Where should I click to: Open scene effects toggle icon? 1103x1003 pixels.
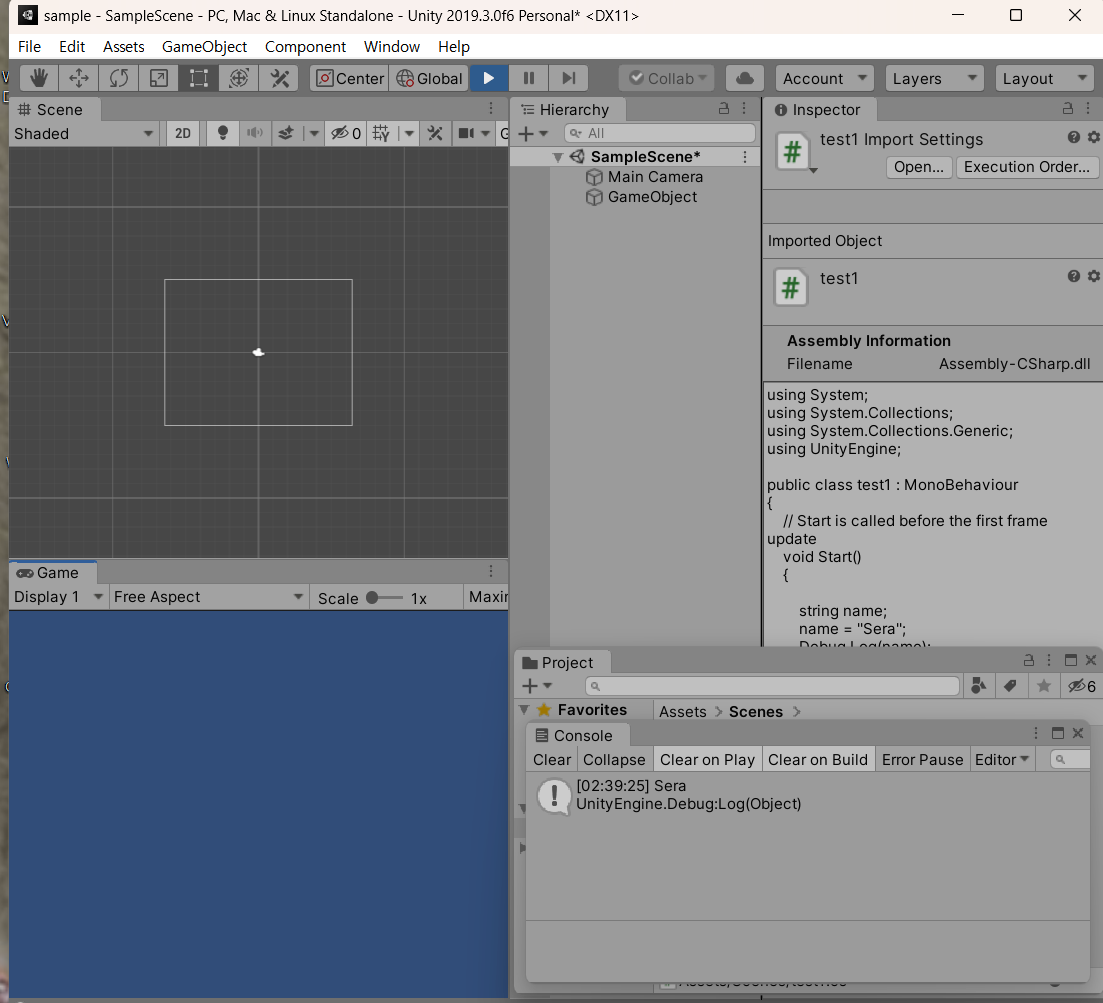tap(286, 133)
